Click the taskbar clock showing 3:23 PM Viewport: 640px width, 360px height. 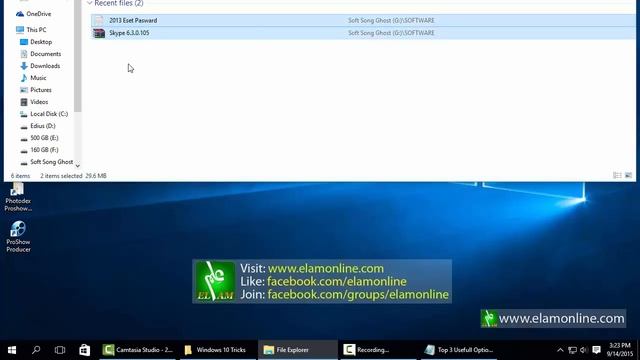620,350
